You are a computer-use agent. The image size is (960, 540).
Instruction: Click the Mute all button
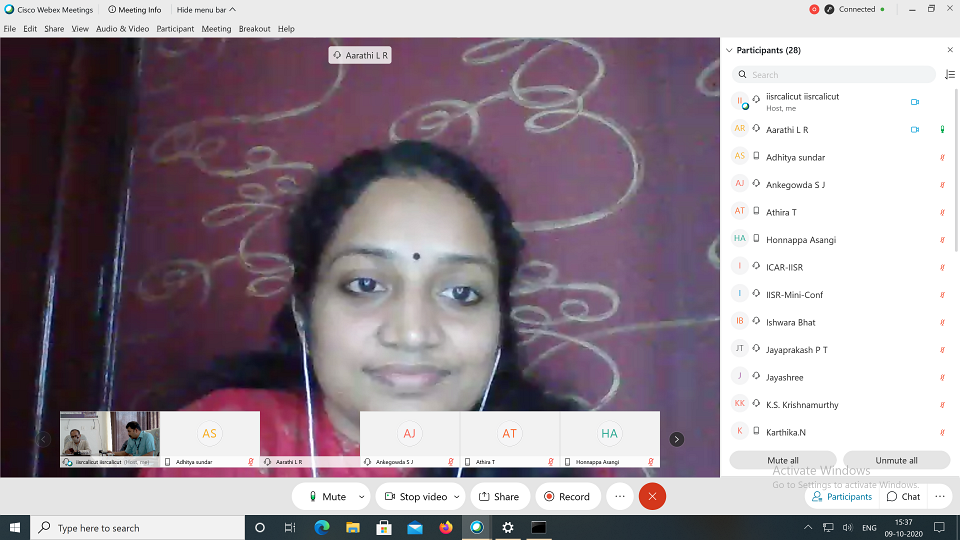point(782,460)
